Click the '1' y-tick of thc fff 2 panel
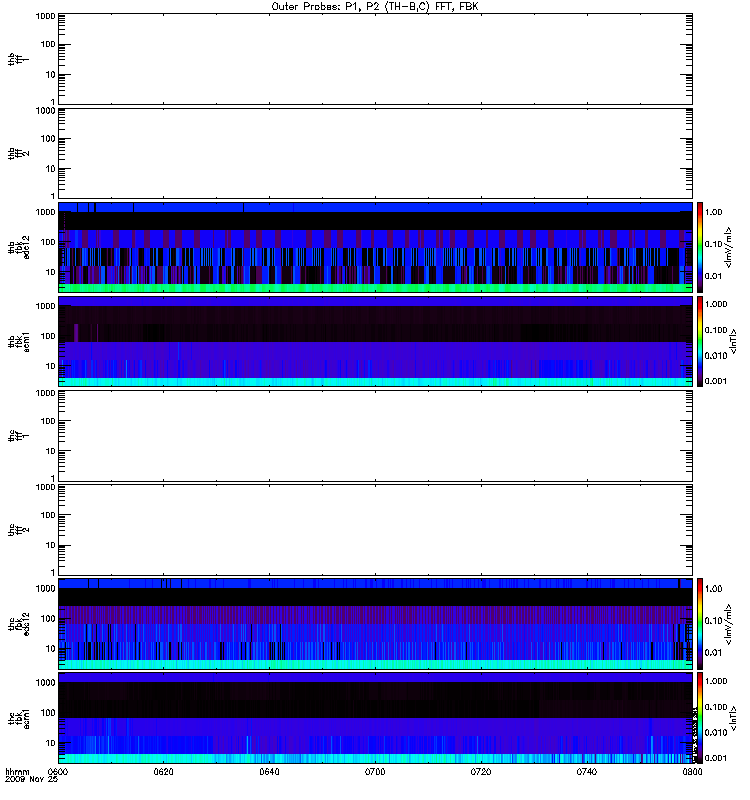The image size is (750, 800). [53, 573]
